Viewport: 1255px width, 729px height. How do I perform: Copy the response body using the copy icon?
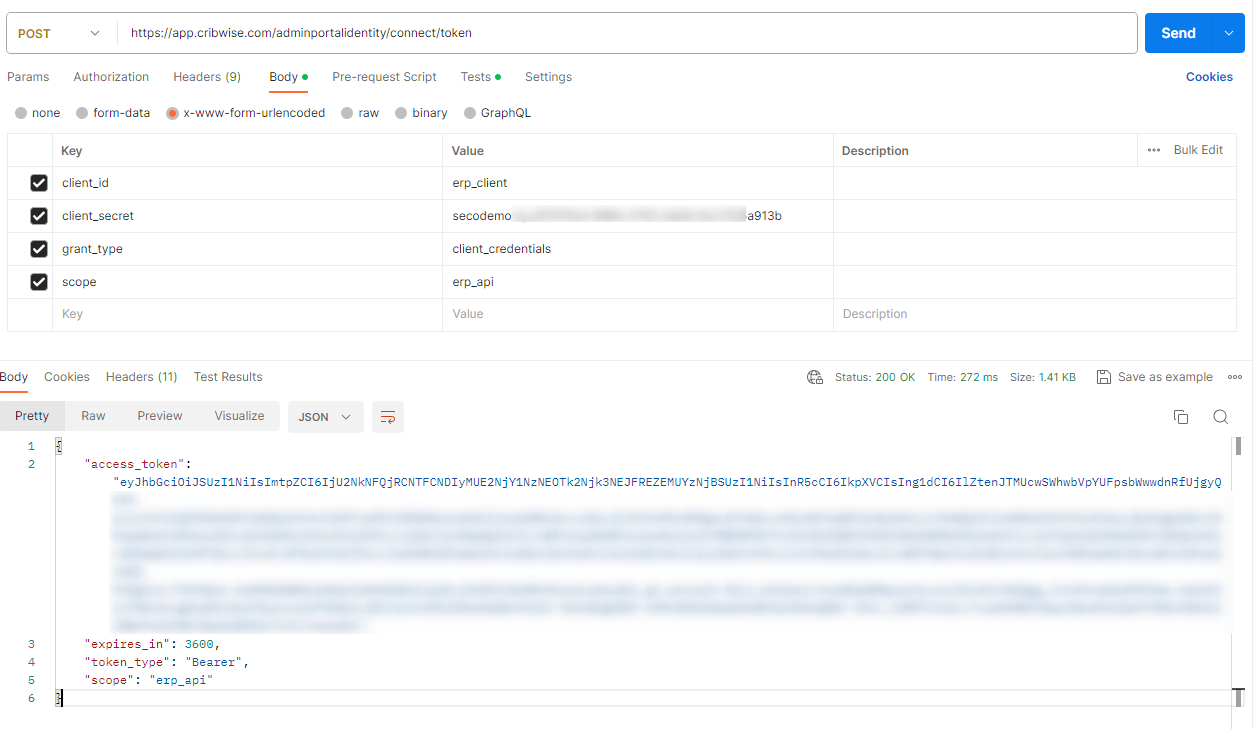pos(1181,416)
